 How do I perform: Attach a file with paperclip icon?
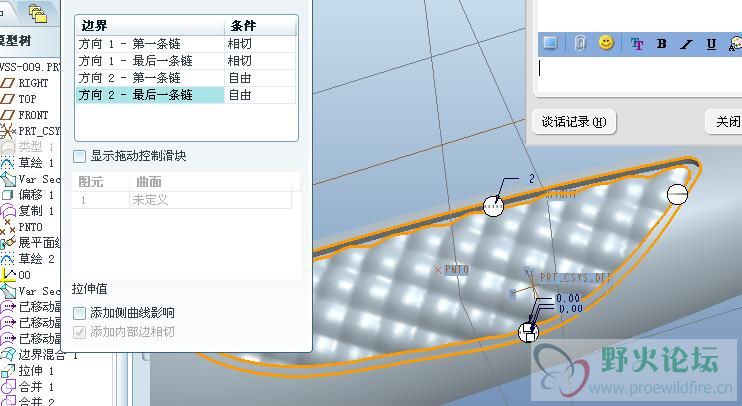580,44
